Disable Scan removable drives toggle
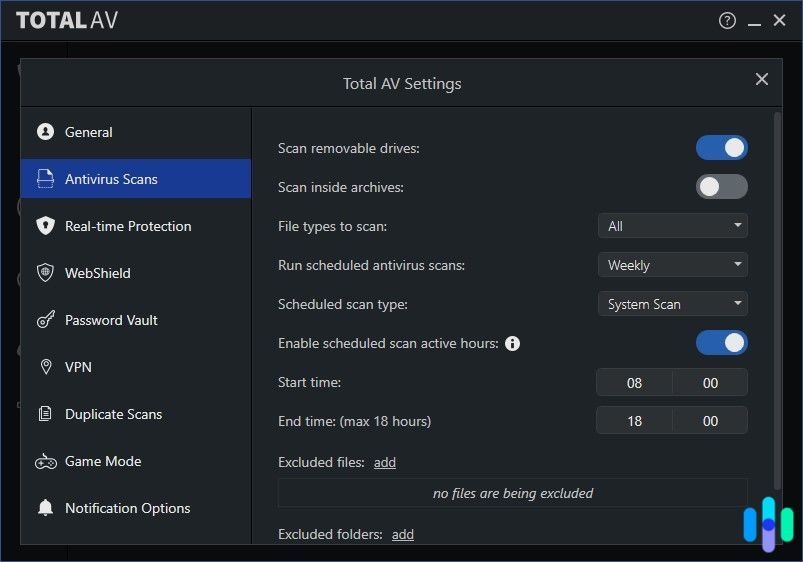Image resolution: width=803 pixels, height=562 pixels. [x=722, y=148]
